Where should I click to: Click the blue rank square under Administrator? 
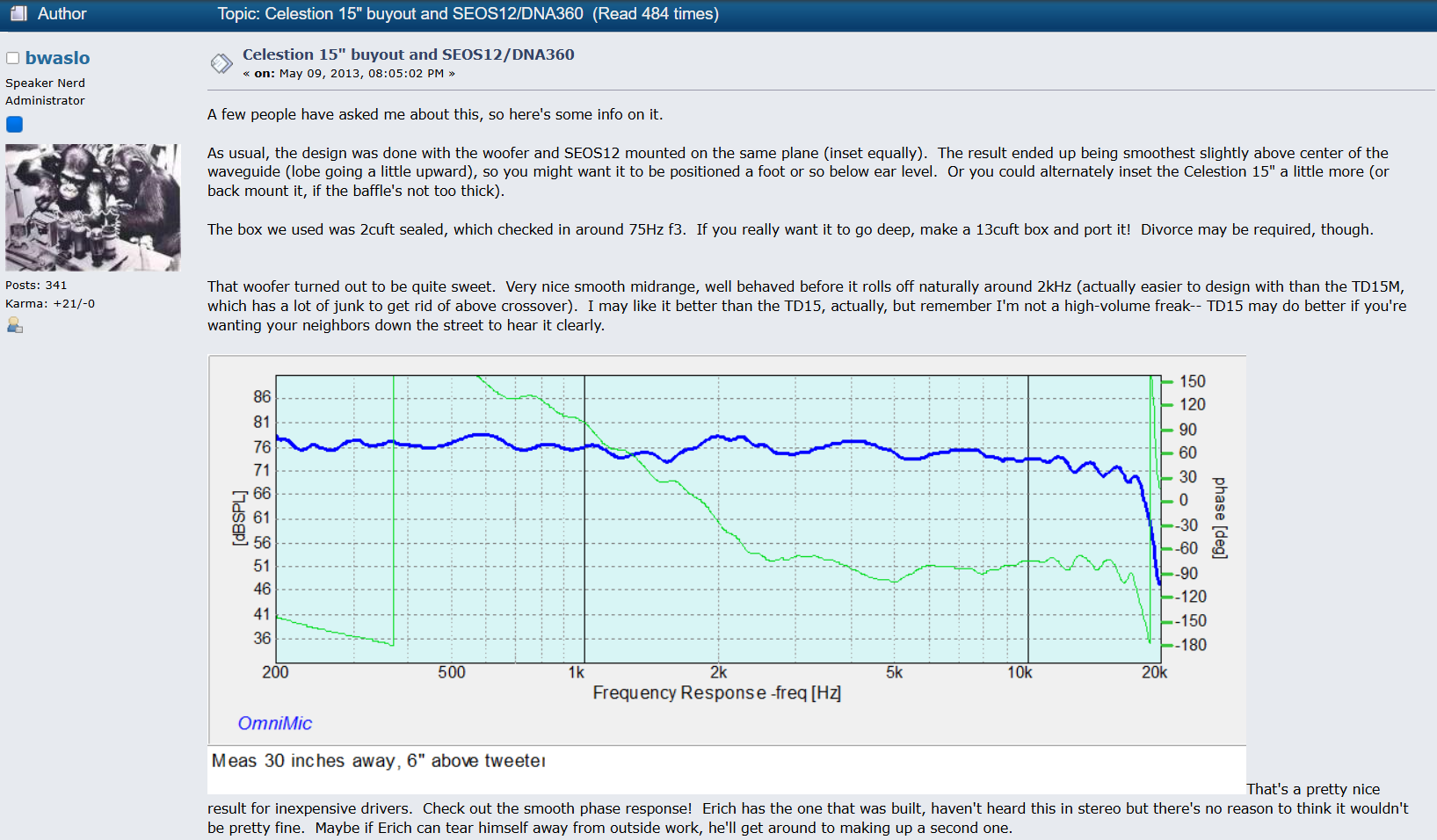14,124
